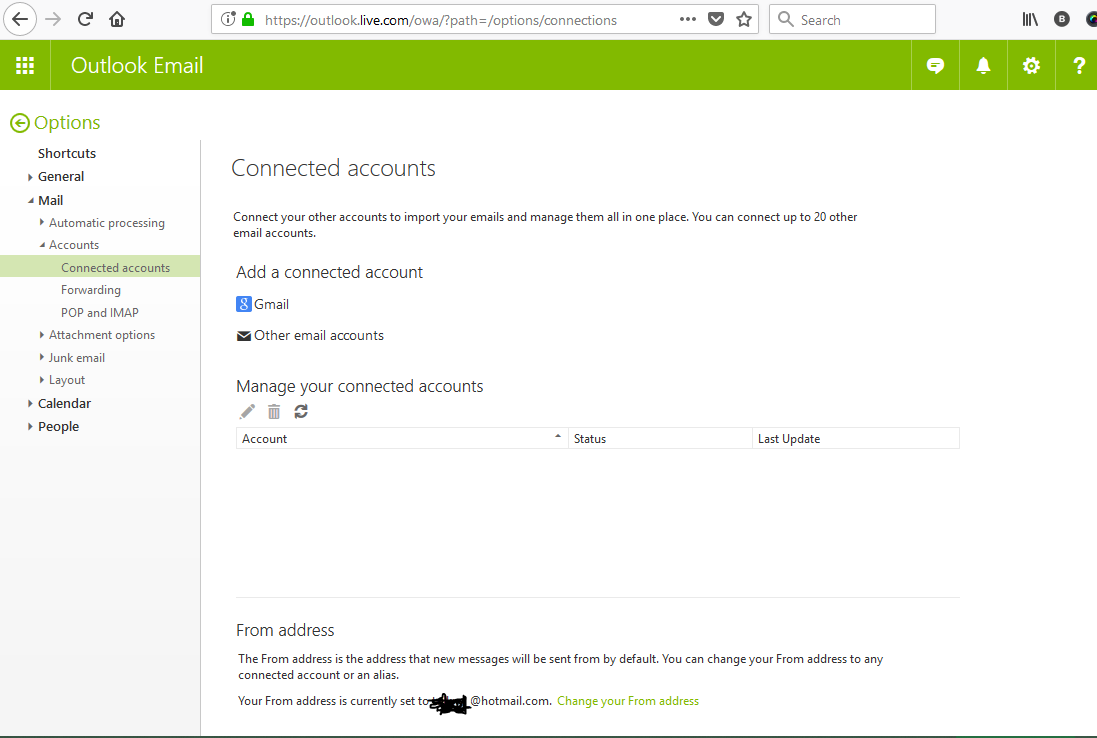Expand Automatic processing
1097x738 pixels.
pos(42,222)
